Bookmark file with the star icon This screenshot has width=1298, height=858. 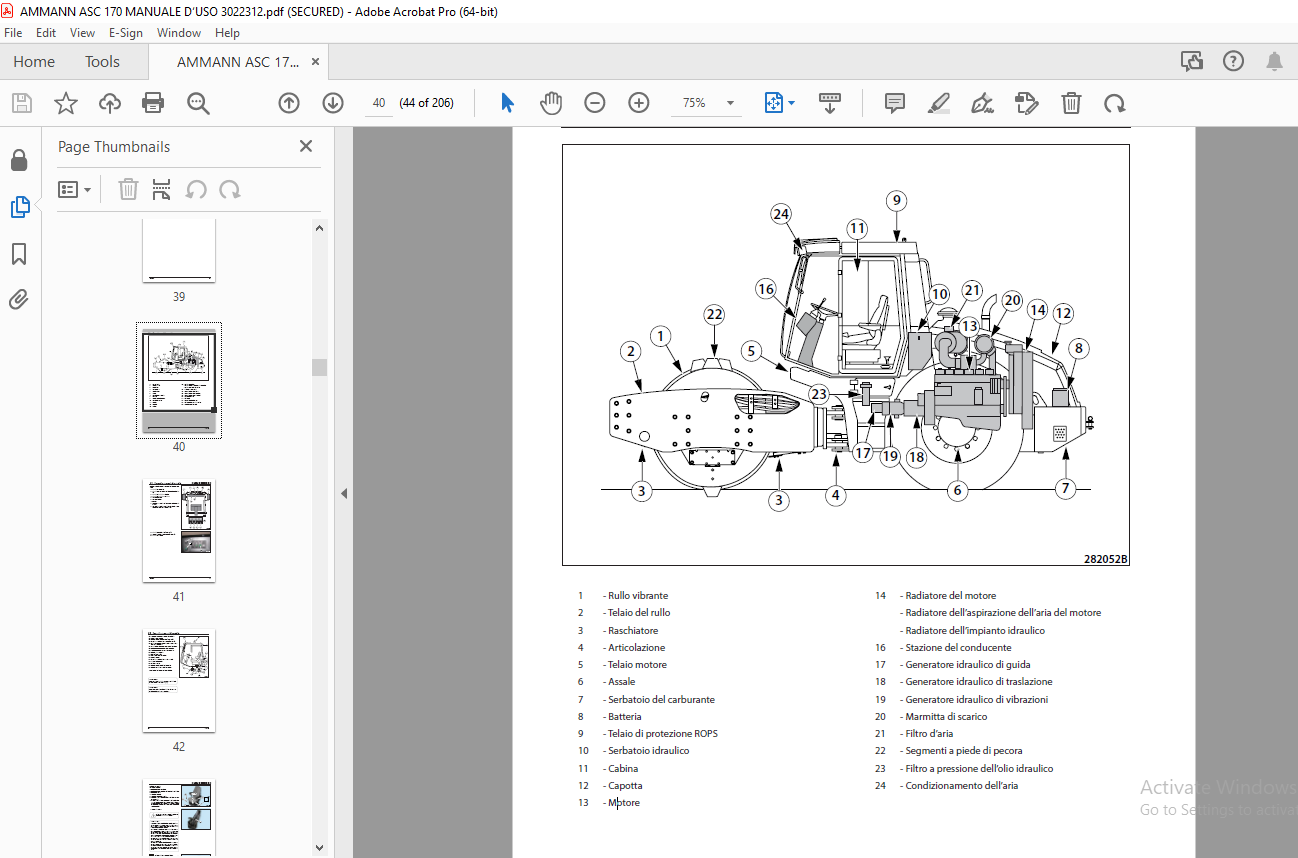pyautogui.click(x=65, y=103)
